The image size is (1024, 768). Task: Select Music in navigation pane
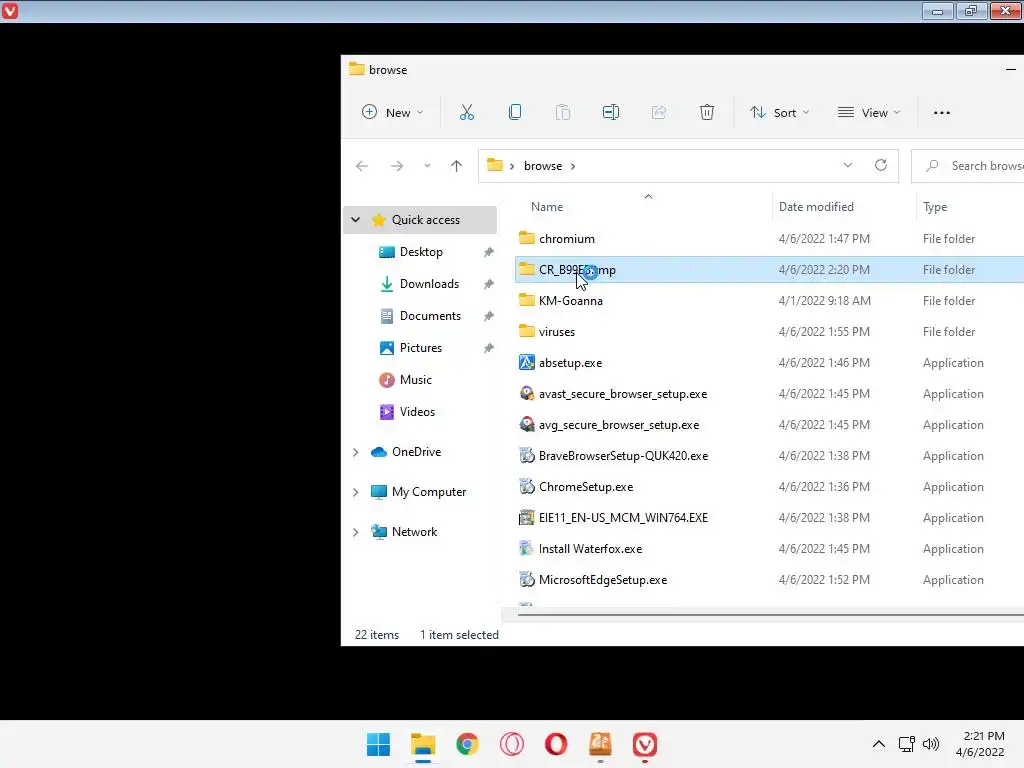(x=415, y=379)
